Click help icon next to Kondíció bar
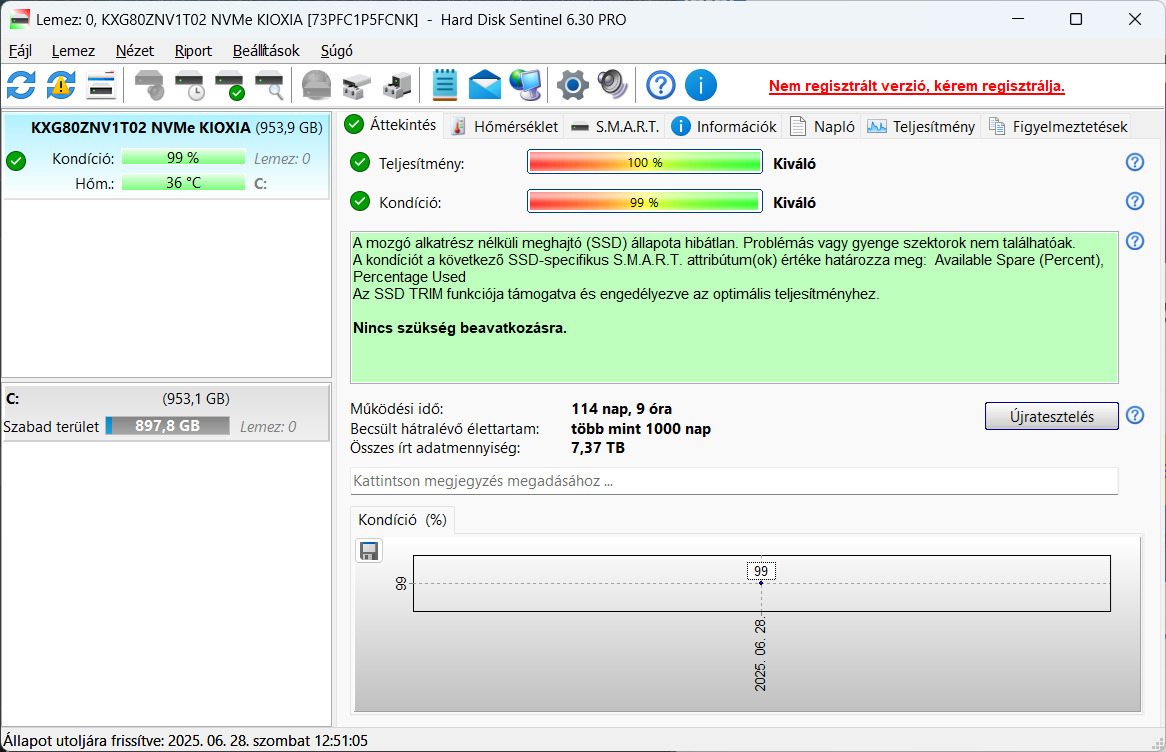This screenshot has height=752, width=1166. [1135, 201]
